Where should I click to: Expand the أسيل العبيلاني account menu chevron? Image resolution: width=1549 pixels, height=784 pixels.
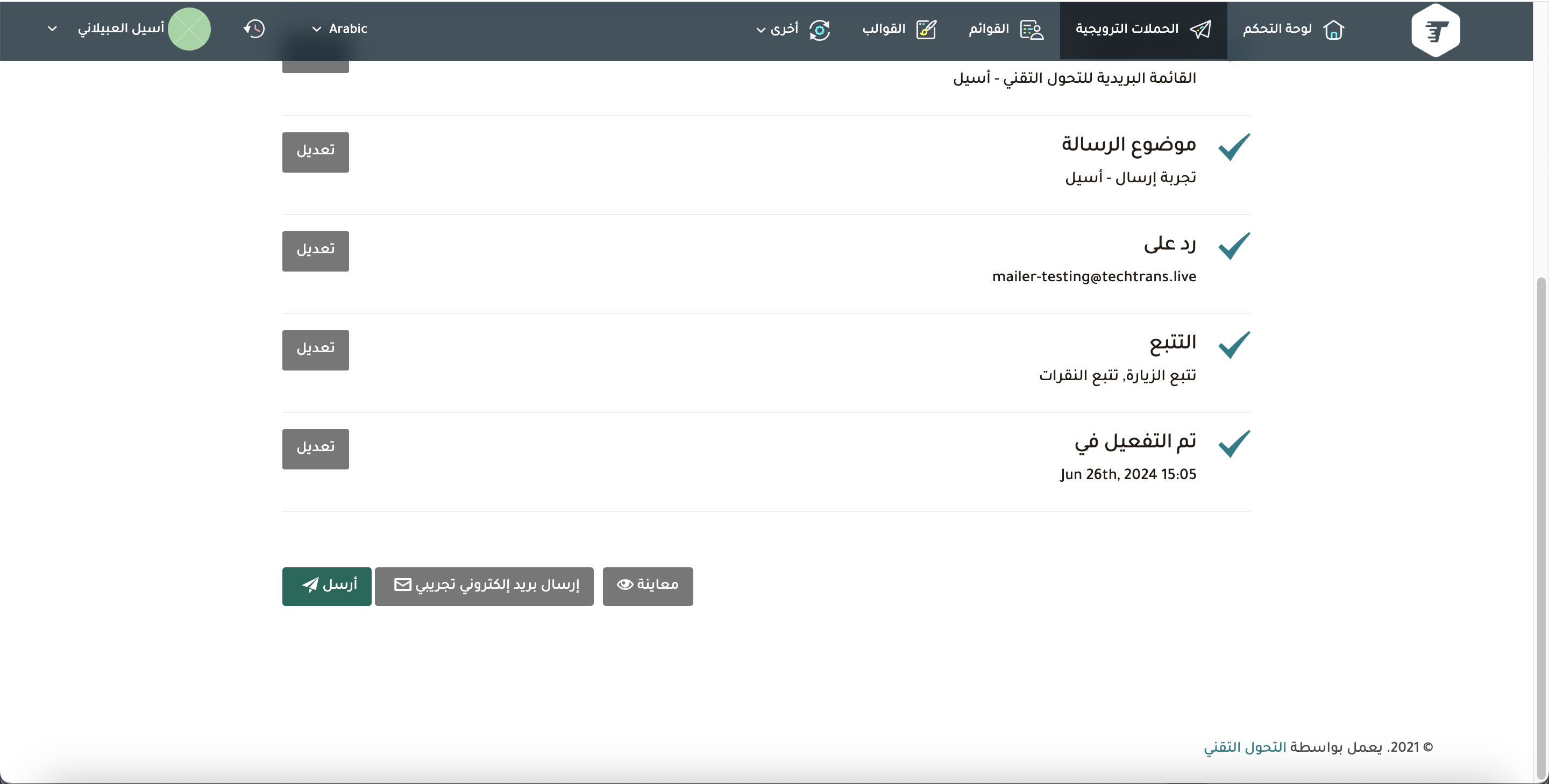pyautogui.click(x=52, y=29)
